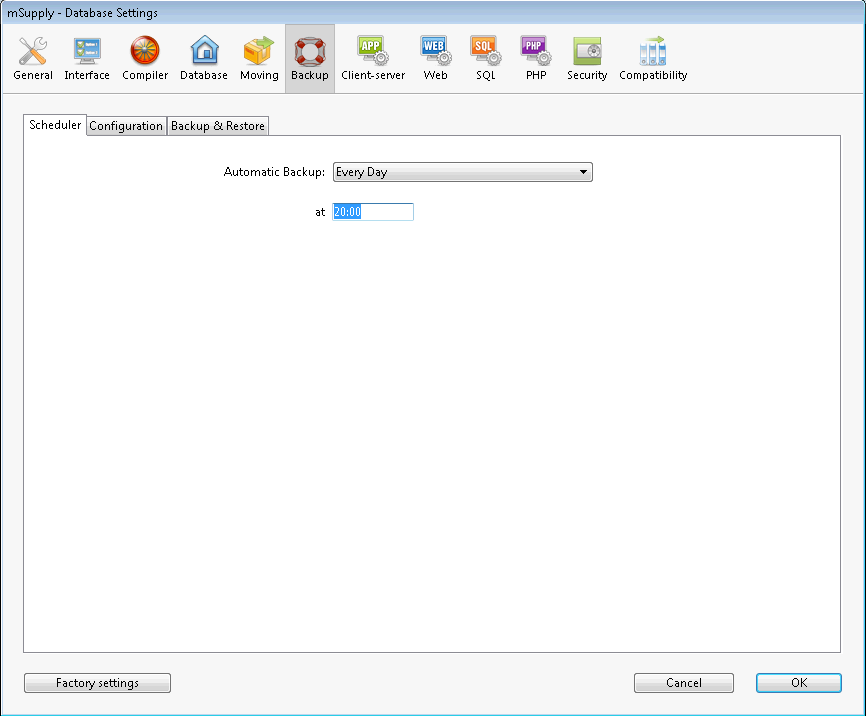The width and height of the screenshot is (866, 716).
Task: Select the Interface settings icon
Action: point(87,52)
